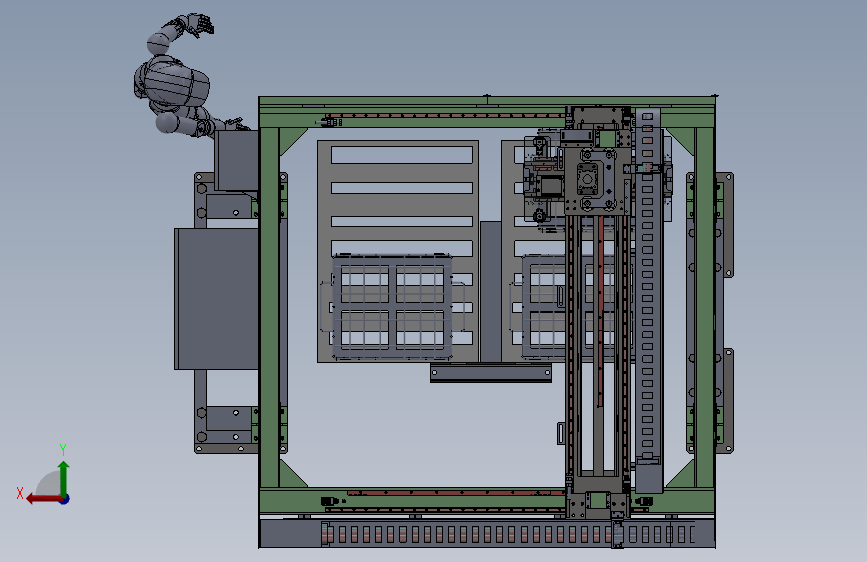
Task: Select the left wire basket tray
Action: (392, 306)
